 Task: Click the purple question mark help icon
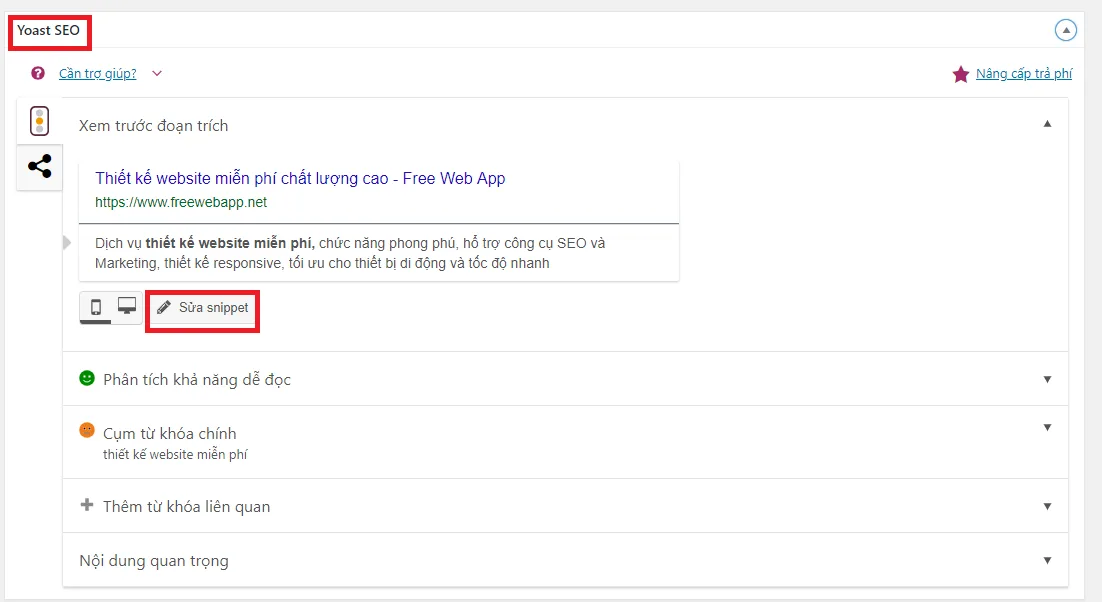coord(38,73)
